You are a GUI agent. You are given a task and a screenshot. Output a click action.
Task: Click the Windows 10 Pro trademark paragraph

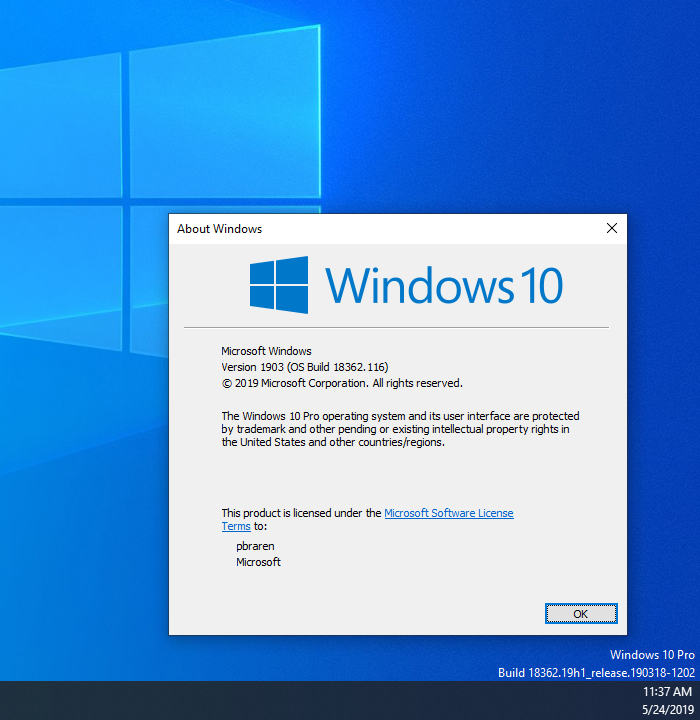[x=400, y=429]
